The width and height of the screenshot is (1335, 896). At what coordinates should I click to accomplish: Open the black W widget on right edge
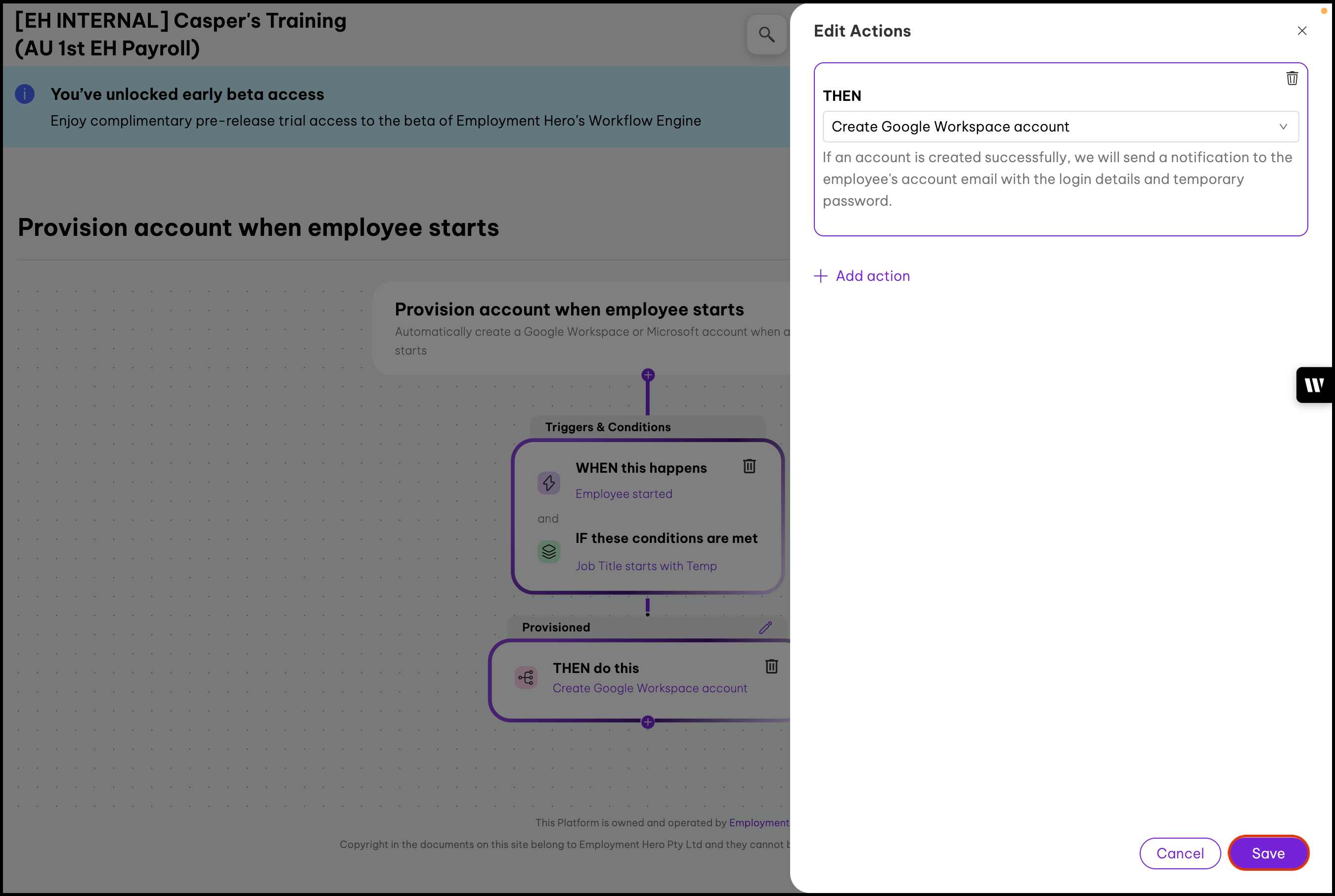point(1314,385)
